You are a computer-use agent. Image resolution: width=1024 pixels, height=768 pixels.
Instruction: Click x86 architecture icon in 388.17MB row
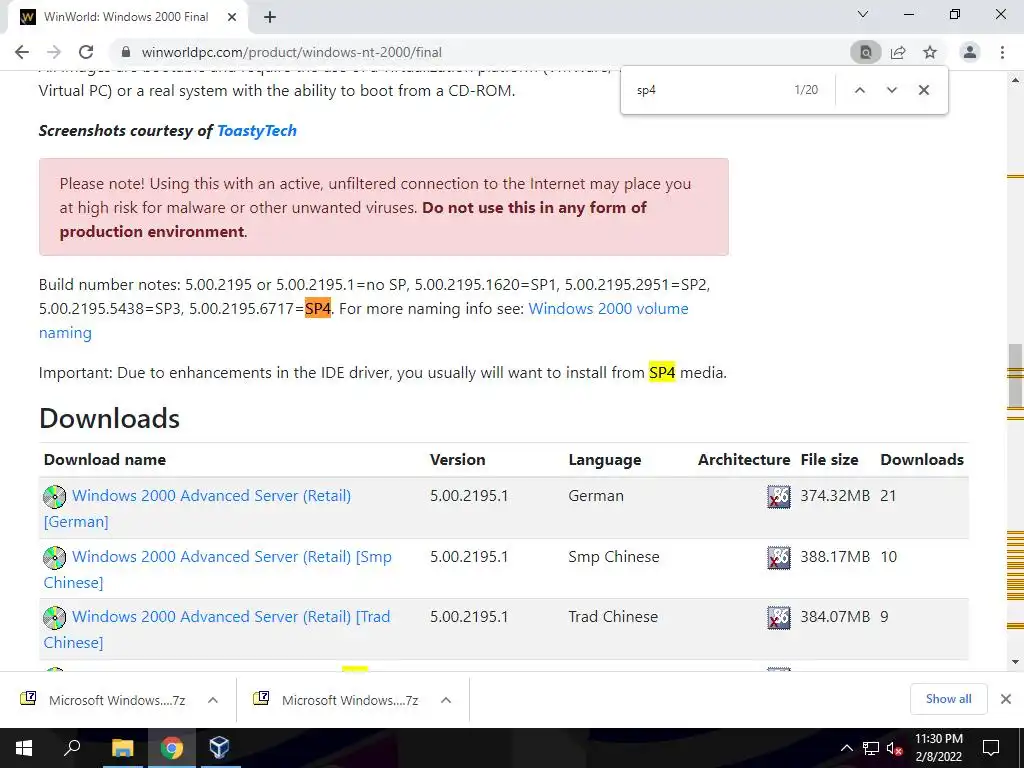(778, 557)
